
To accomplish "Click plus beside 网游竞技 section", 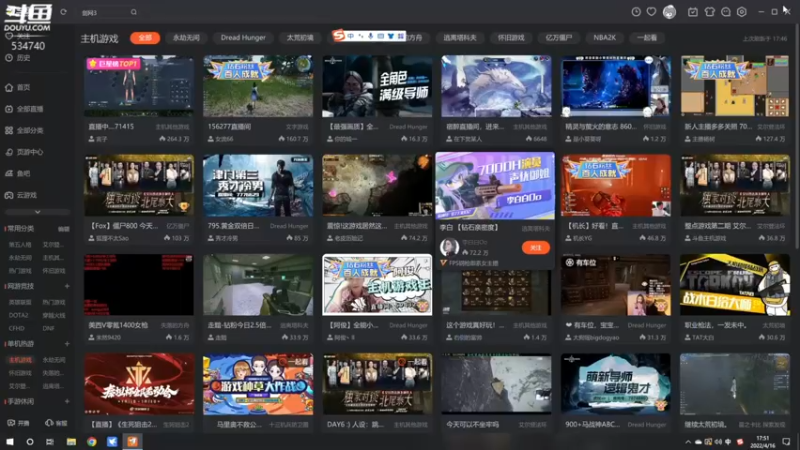I will tap(67, 286).
